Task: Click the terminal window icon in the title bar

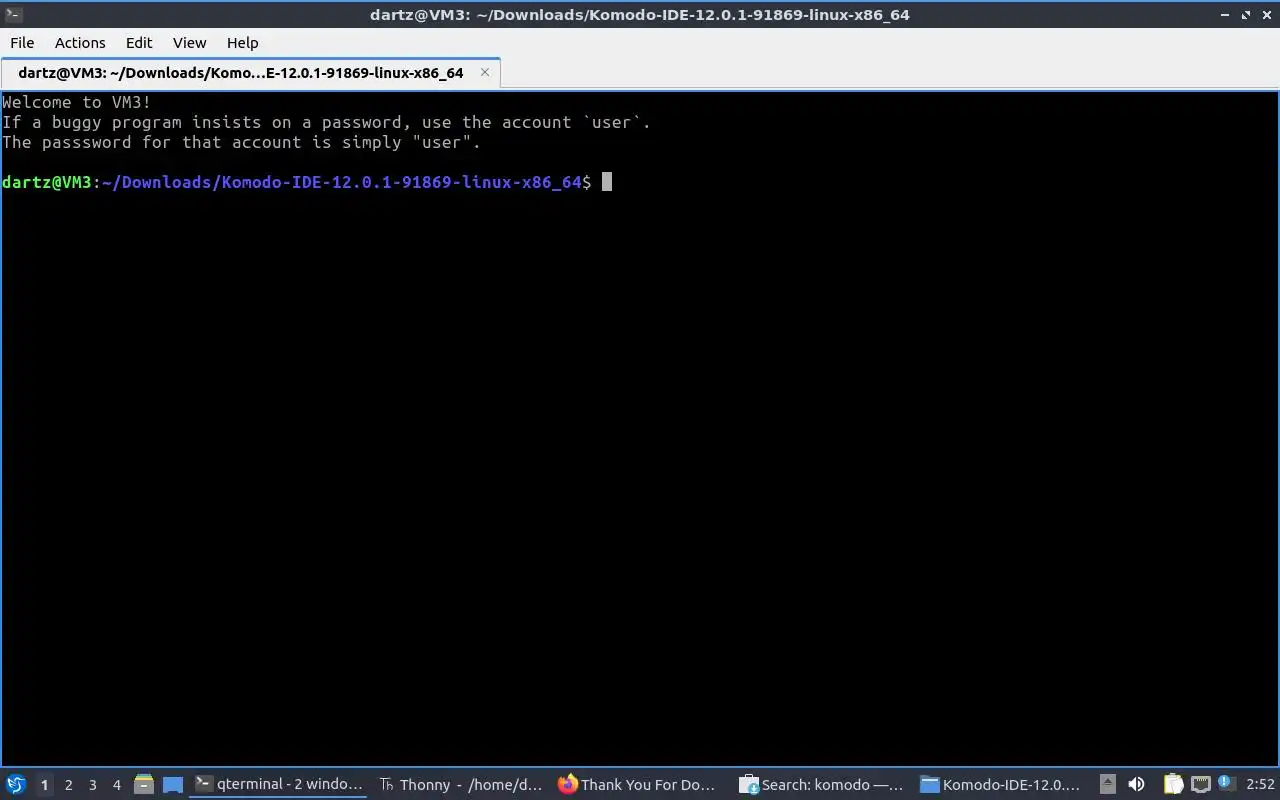Action: point(13,14)
